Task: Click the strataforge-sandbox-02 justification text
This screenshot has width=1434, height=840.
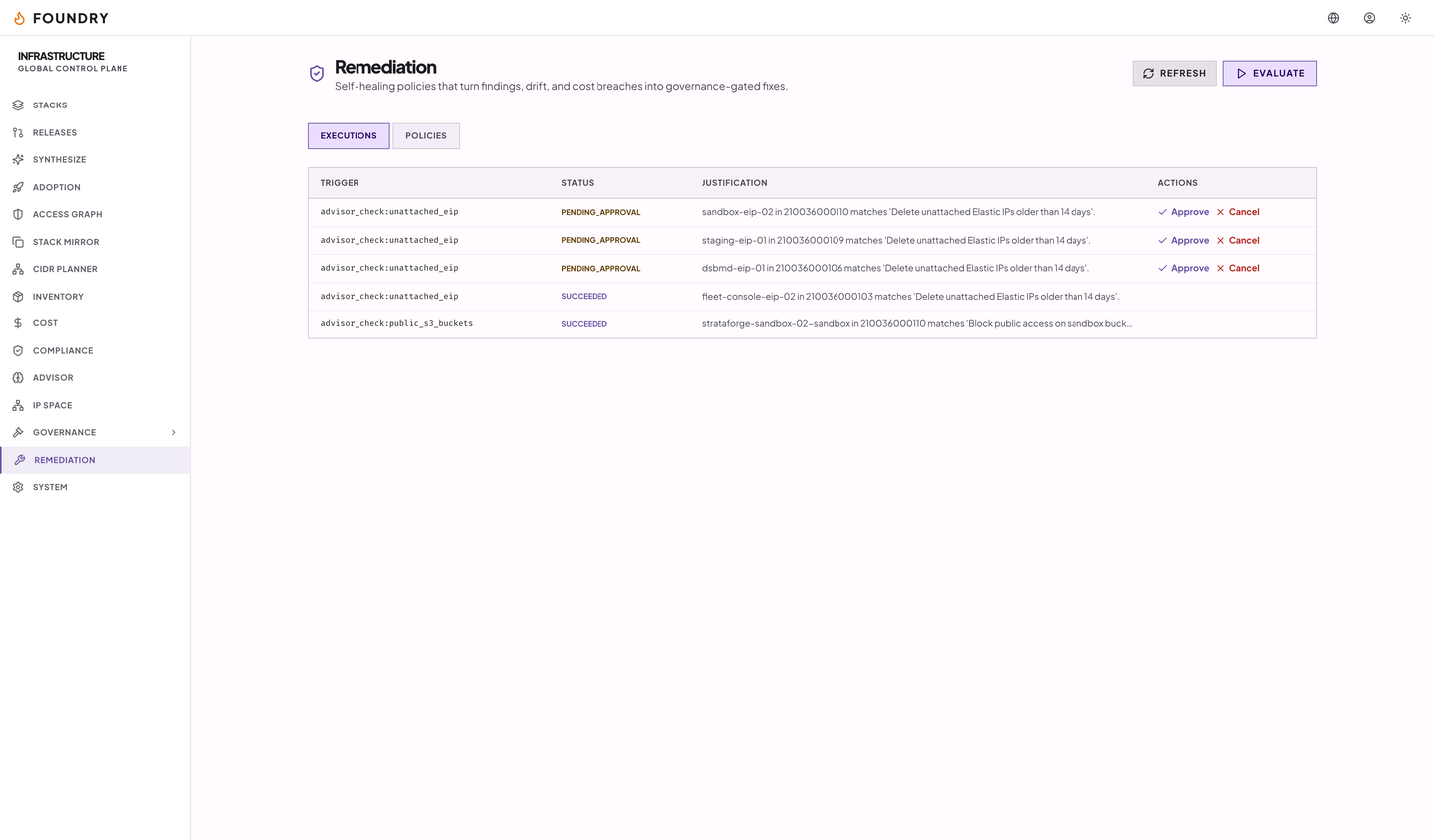Action: pos(917,324)
